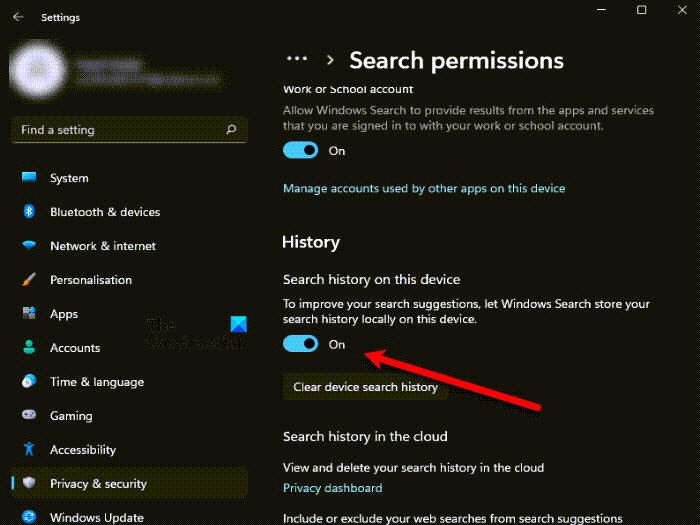This screenshot has height=525, width=700.
Task: Disable the Search history on this device toggle
Action: point(300,344)
